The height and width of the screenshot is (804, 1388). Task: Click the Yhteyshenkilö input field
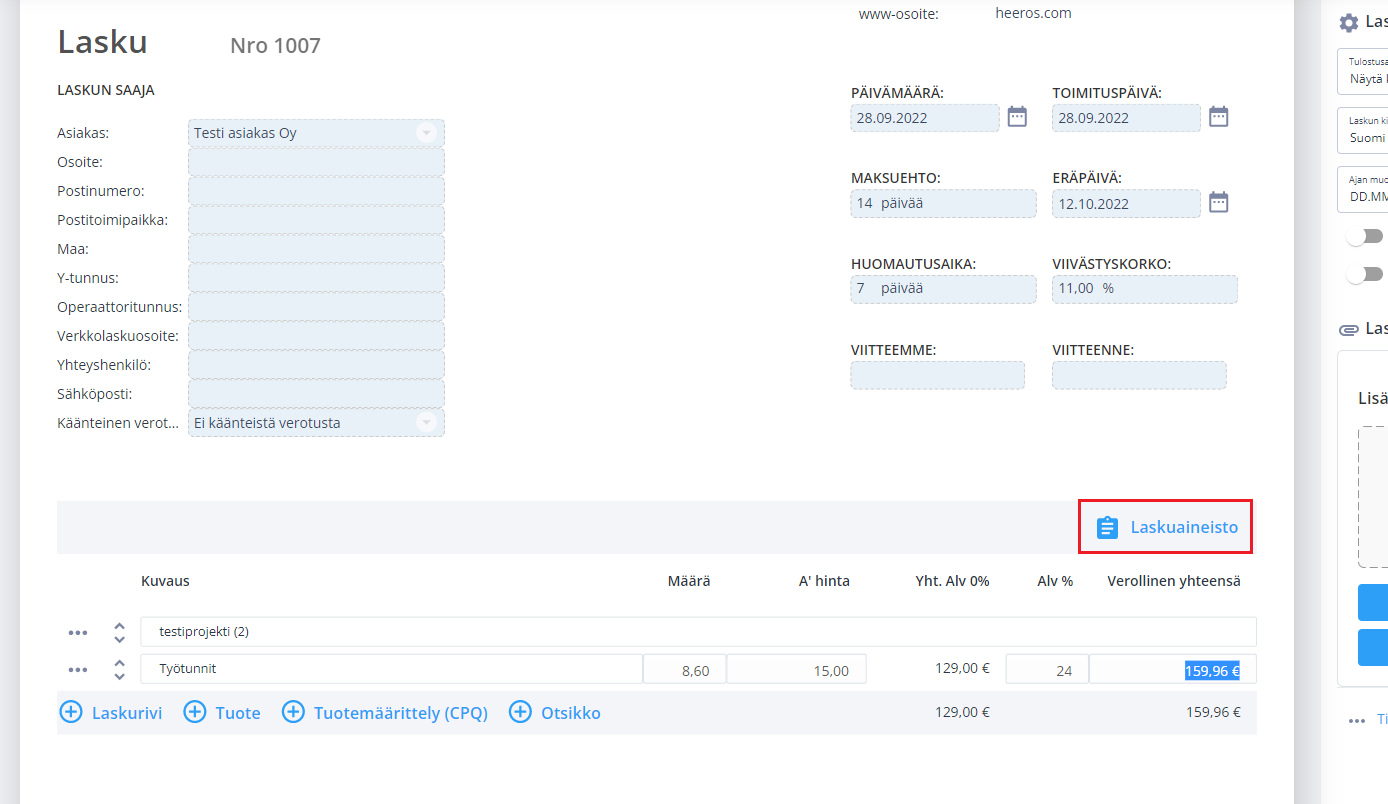coord(316,365)
